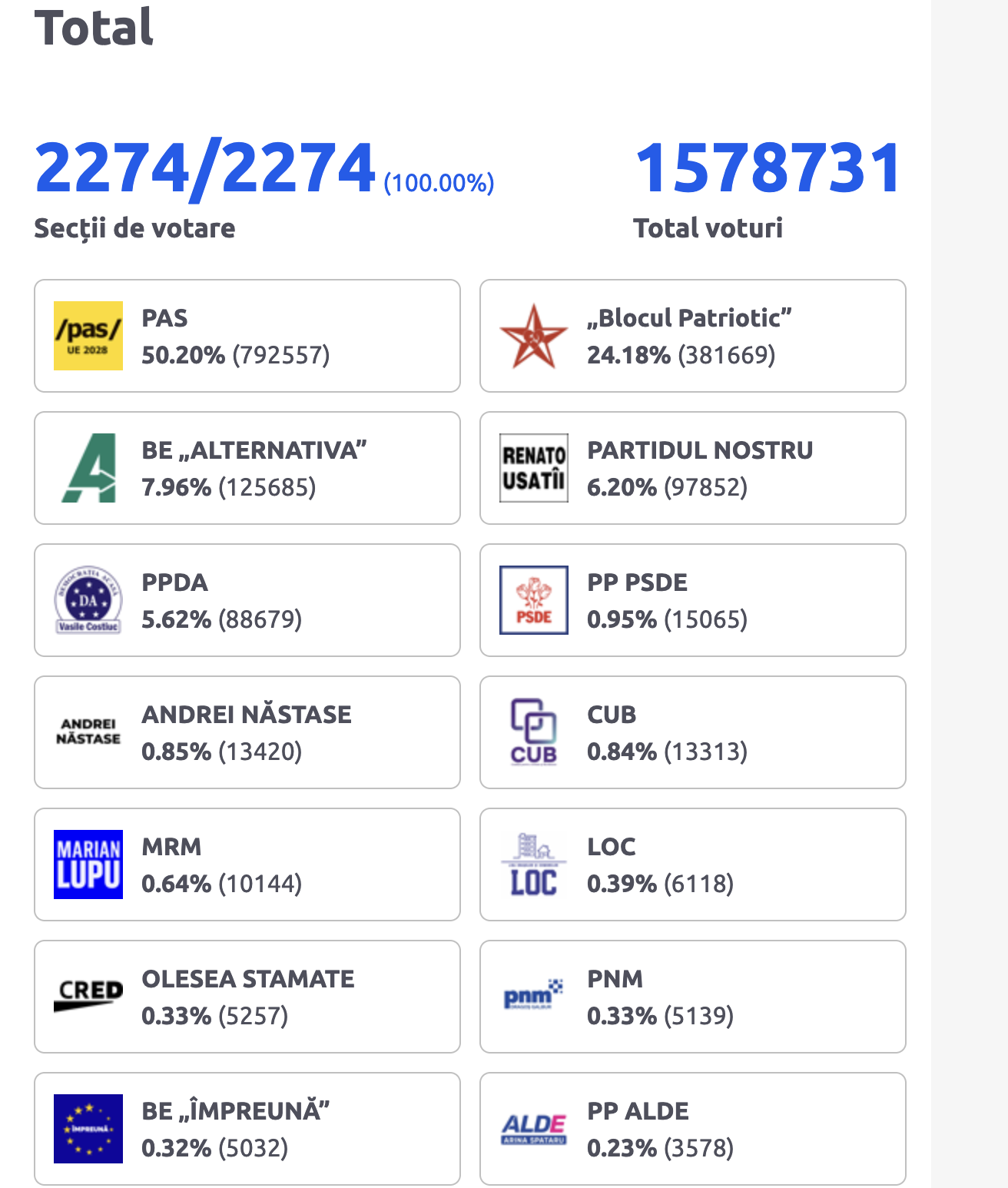1008x1188 pixels.
Task: Click the Olesea Stamate candidate name
Action: click(x=248, y=979)
